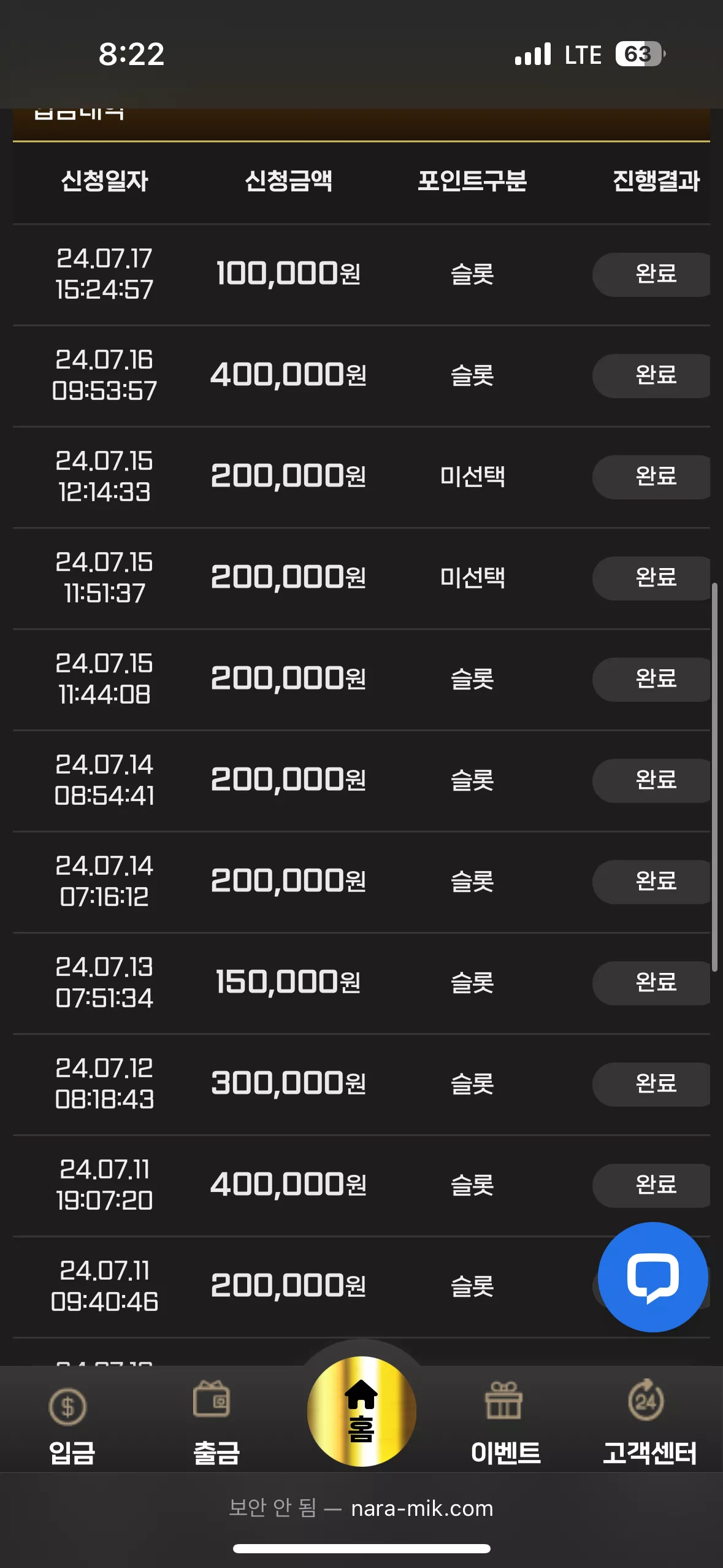Select the 24.07.14 08:54:41 deposit row
The image size is (723, 1568).
point(361,780)
